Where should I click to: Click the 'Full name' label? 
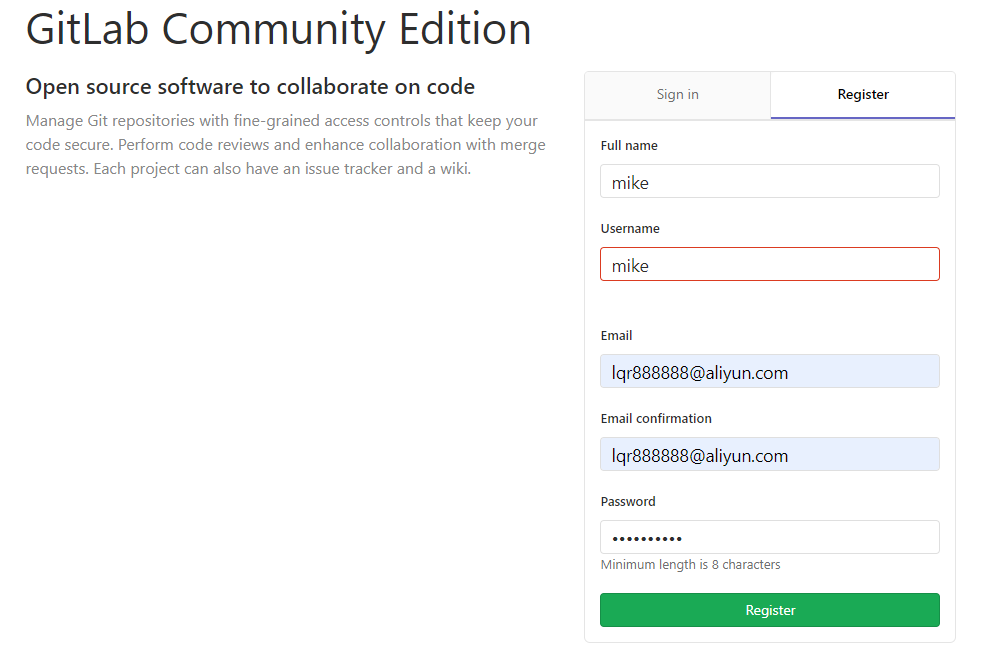(629, 146)
